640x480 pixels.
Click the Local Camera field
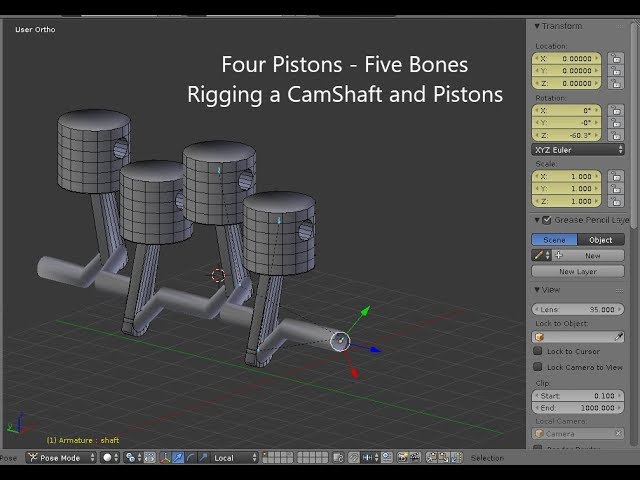click(x=578, y=433)
